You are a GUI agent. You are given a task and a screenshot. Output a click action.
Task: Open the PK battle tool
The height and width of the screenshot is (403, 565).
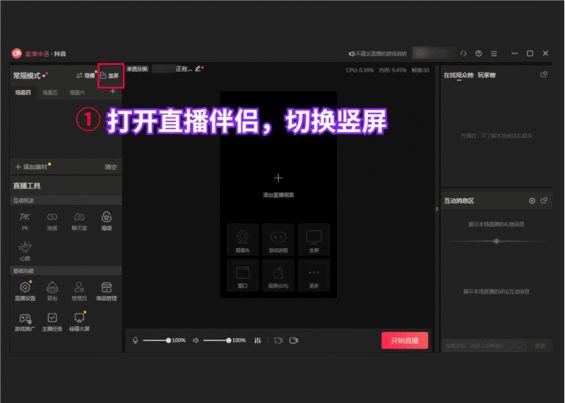(25, 220)
